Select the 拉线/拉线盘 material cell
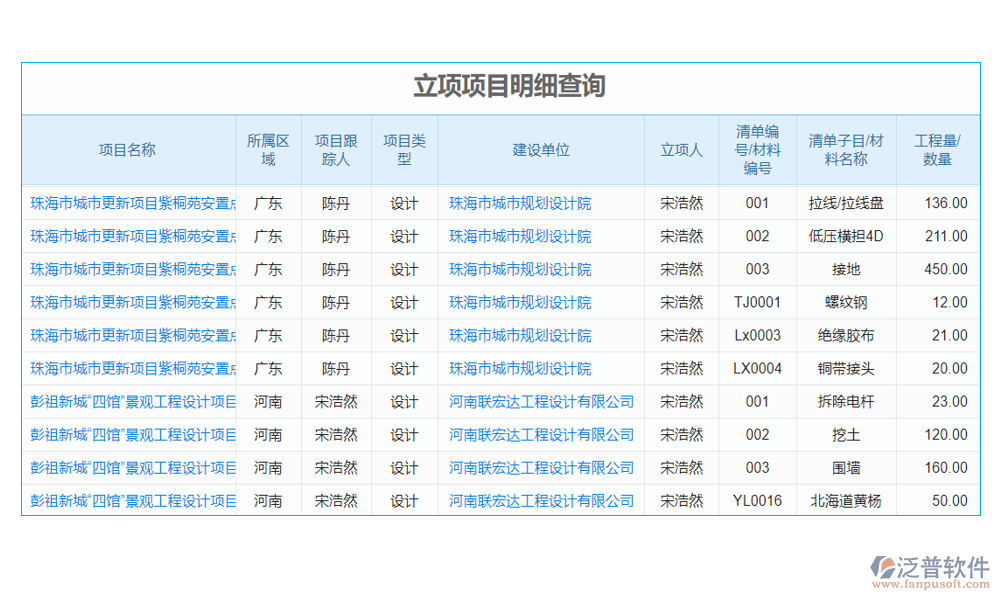Viewport: 1000px width, 600px height. click(845, 203)
